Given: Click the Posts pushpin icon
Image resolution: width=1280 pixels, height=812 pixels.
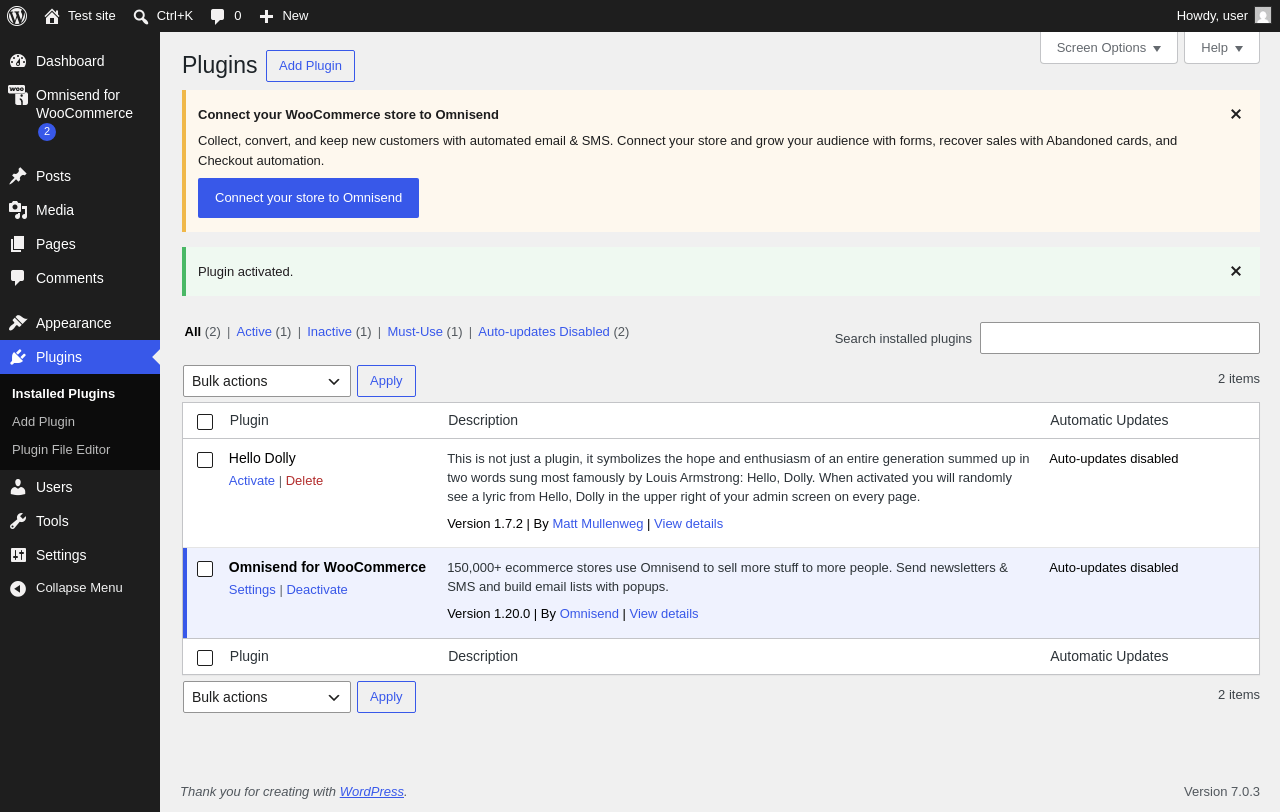Looking at the screenshot, I should tap(18, 176).
